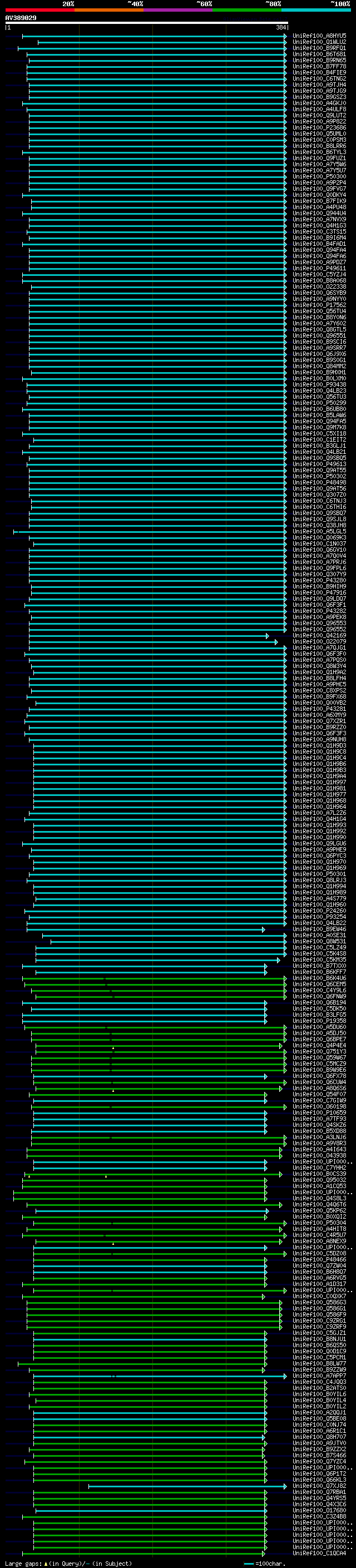Screen dimensions: 356x1568
Task: Click the short cyan alignment bar for UniRef100_Q7XJ82
Action: [x=187, y=1486]
